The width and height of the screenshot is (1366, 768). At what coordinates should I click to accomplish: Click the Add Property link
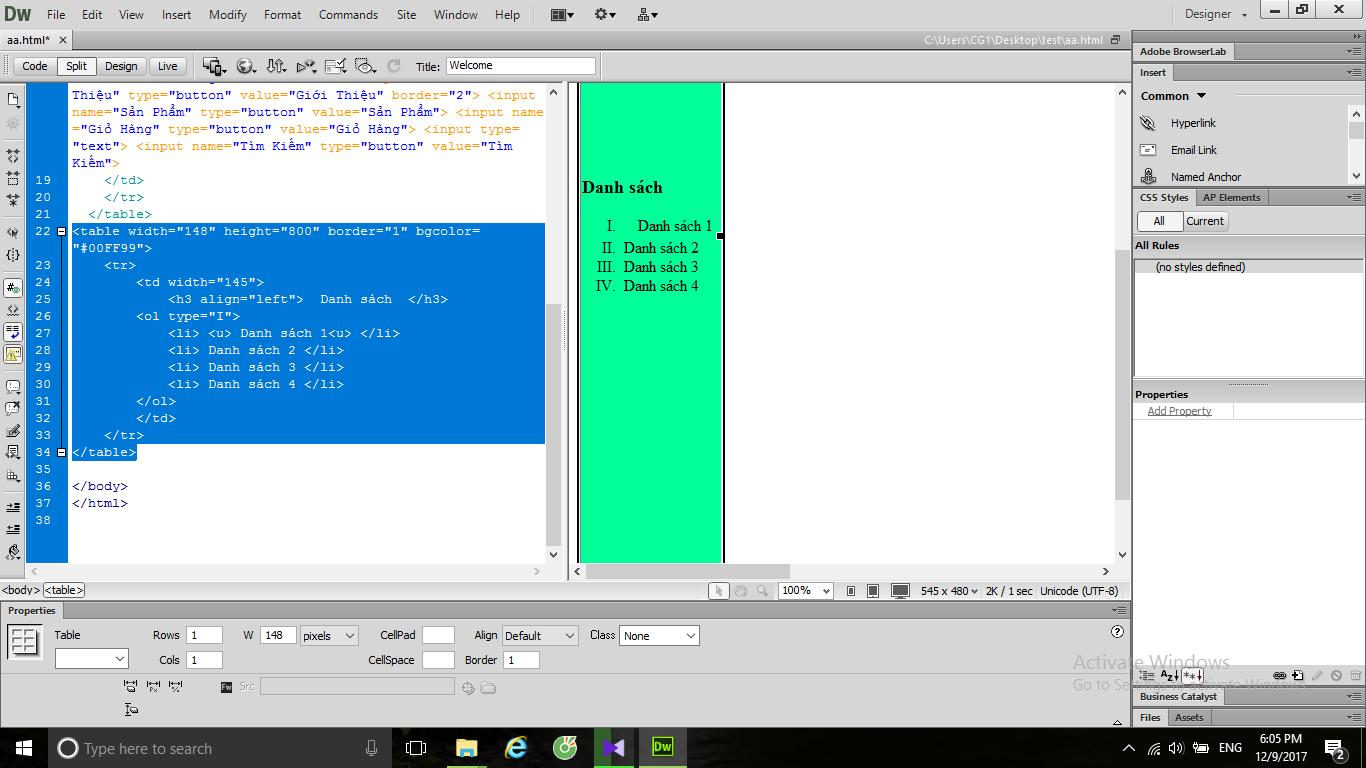pyautogui.click(x=1179, y=411)
